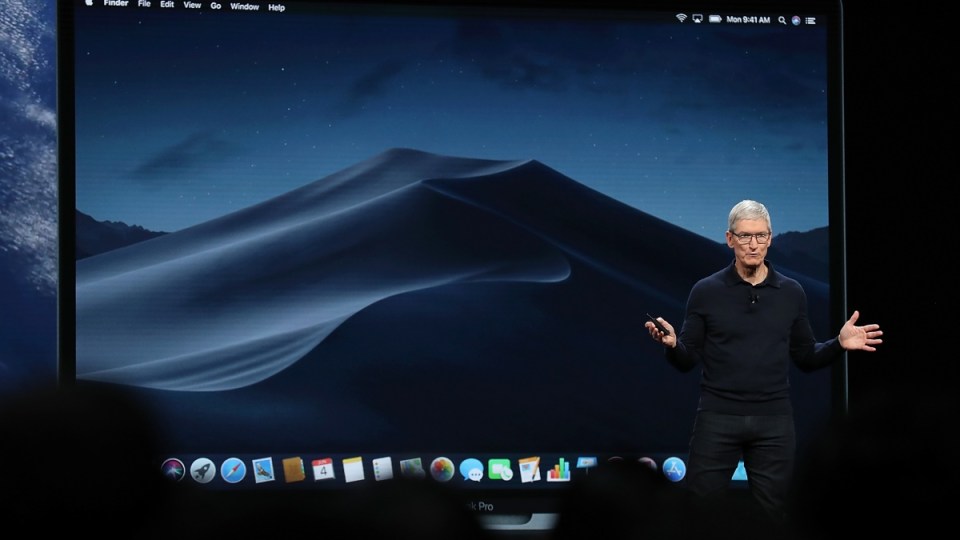
Task: Open the App Store icon in Dock
Action: 674,470
